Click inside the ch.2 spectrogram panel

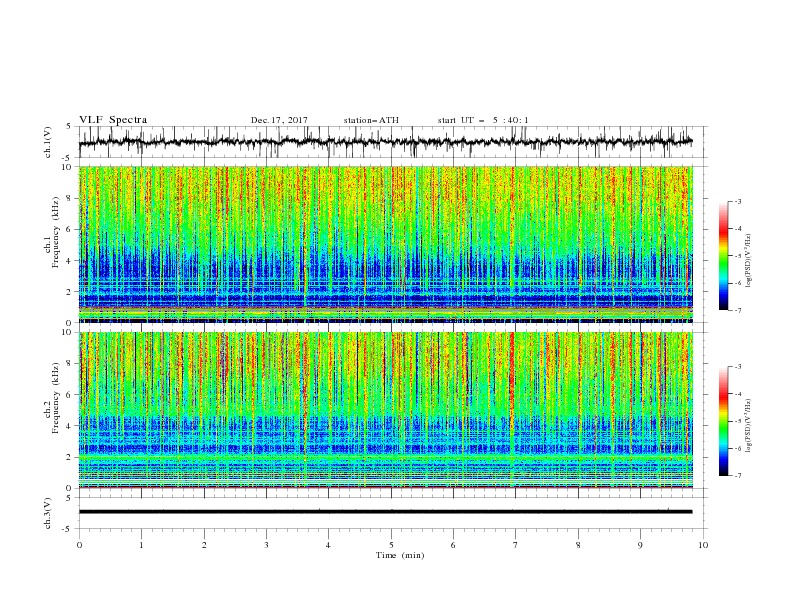coord(386,410)
